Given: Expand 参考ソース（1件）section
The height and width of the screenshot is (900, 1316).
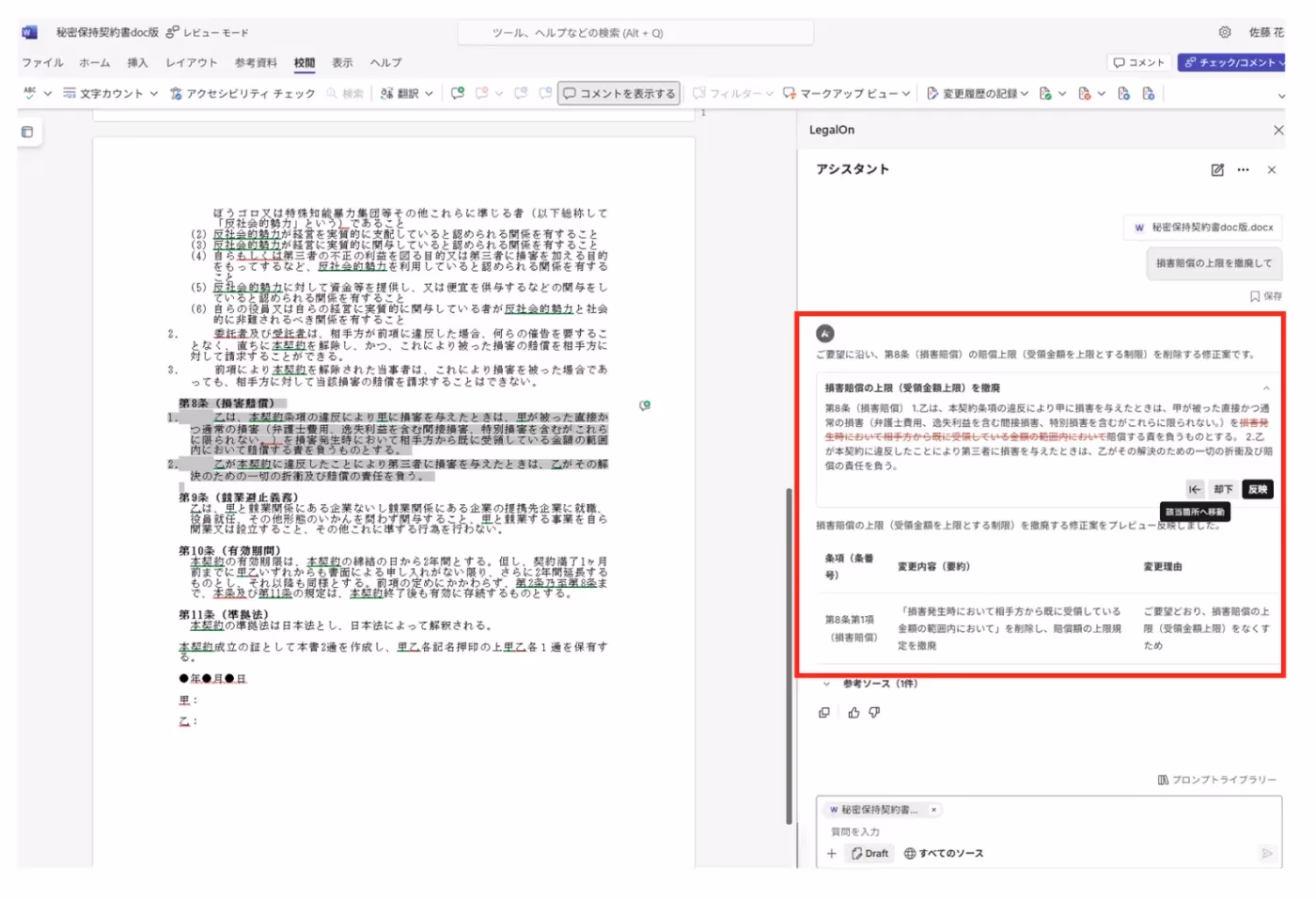Looking at the screenshot, I should click(x=870, y=684).
